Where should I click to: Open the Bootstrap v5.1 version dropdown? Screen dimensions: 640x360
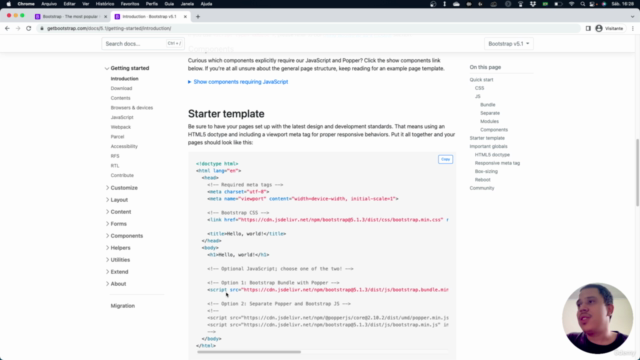click(x=509, y=43)
